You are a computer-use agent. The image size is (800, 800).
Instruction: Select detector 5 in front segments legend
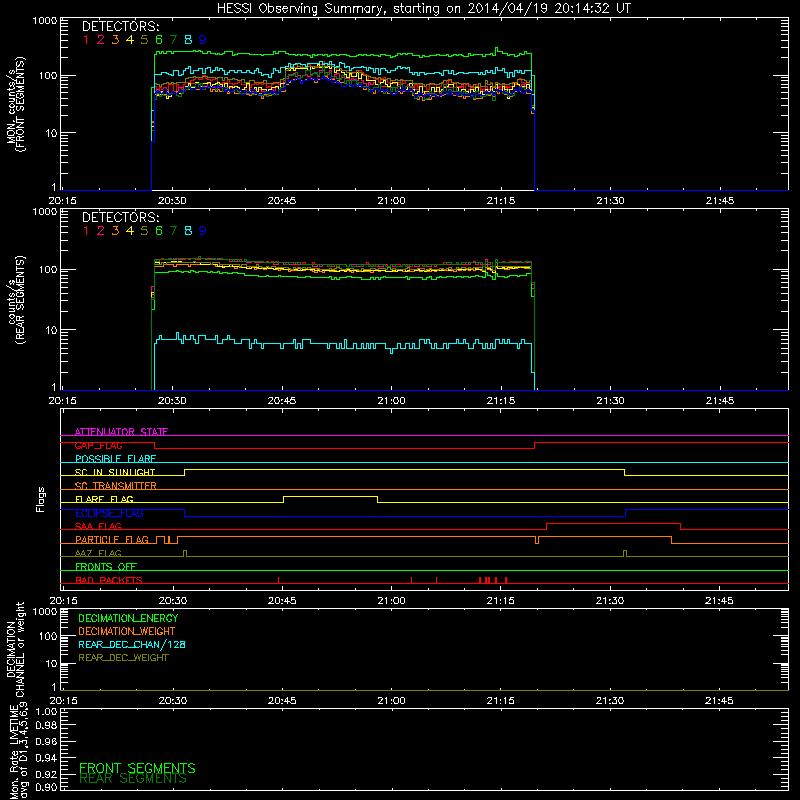point(144,39)
